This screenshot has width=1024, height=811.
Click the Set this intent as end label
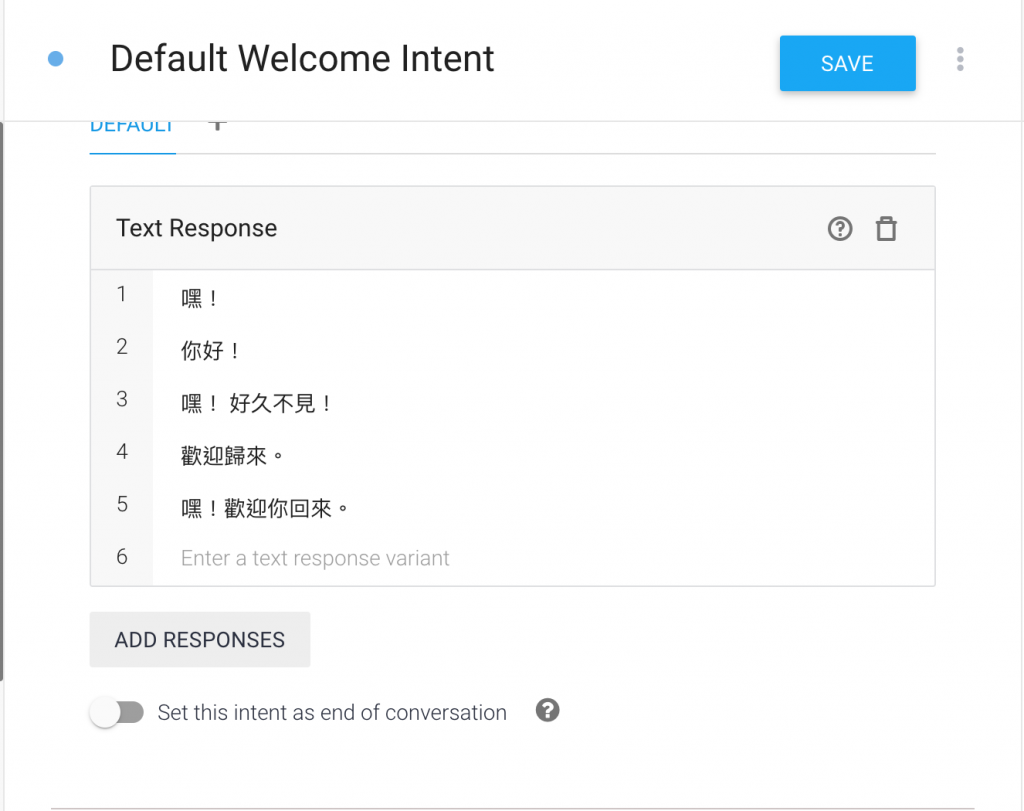(332, 713)
